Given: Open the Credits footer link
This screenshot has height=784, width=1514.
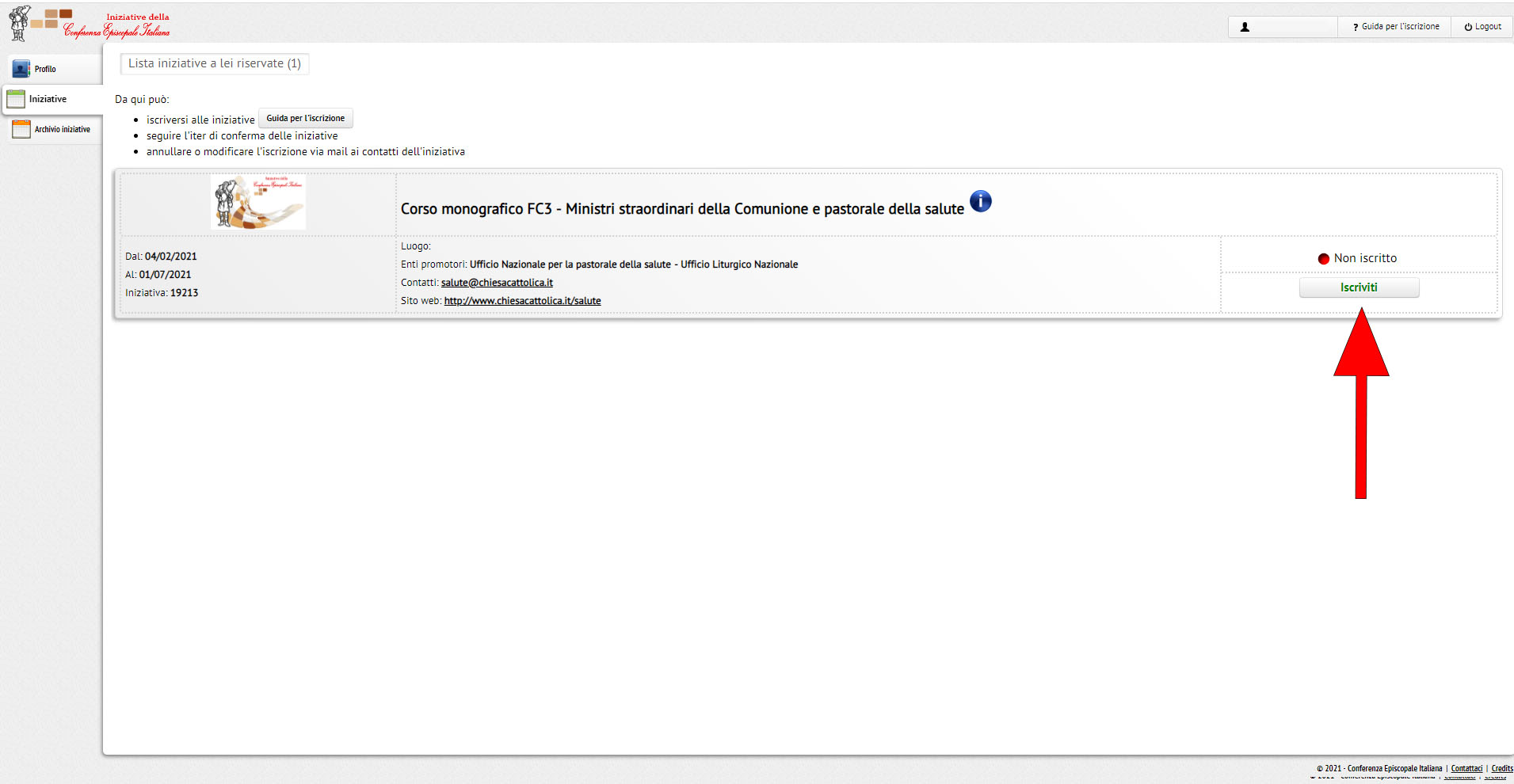Looking at the screenshot, I should 1501,768.
